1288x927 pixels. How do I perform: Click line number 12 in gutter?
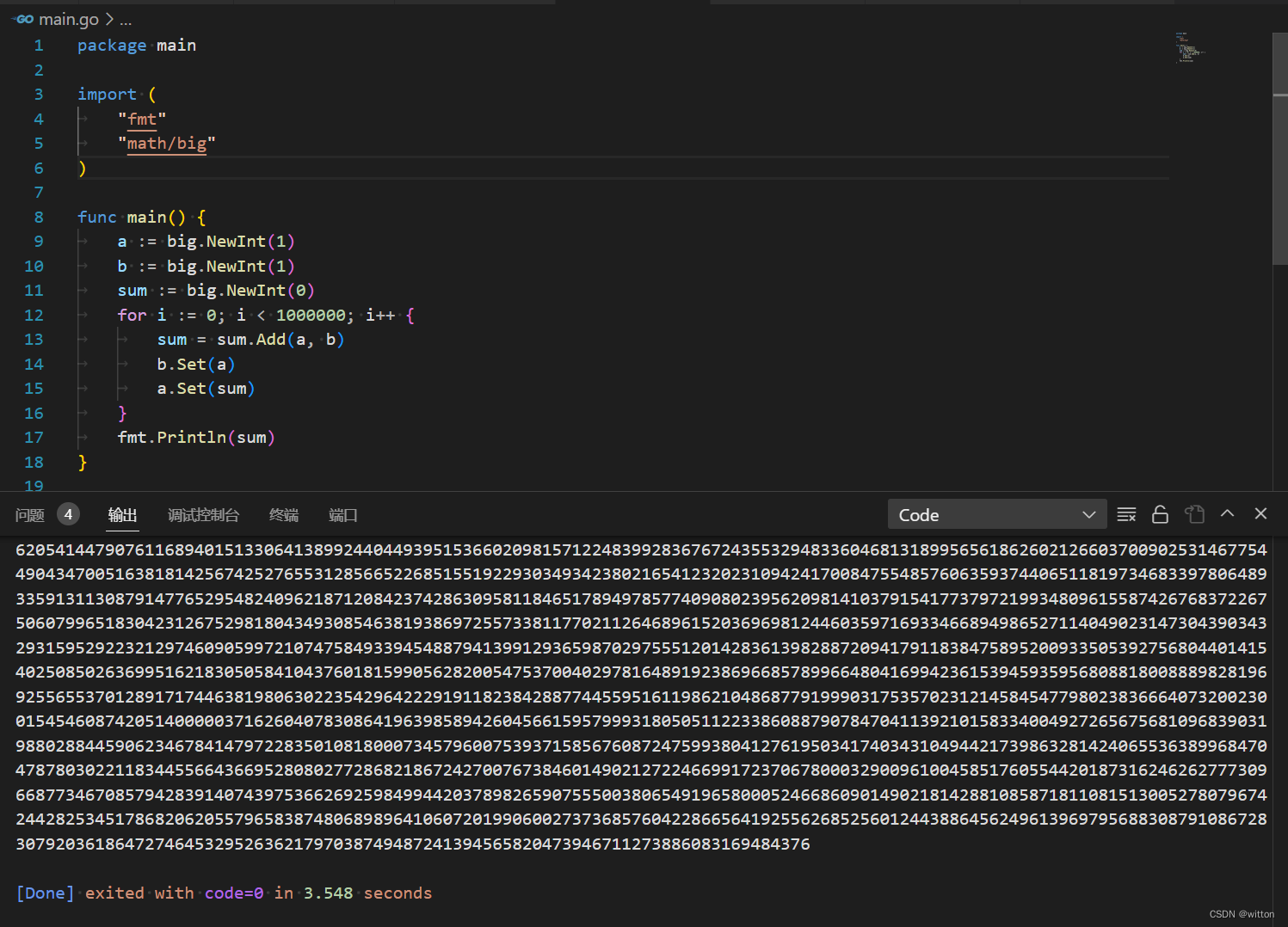click(34, 316)
